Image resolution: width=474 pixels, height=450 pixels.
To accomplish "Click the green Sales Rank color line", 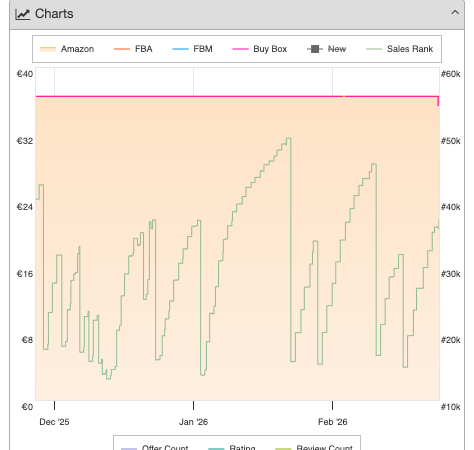I will pyautogui.click(x=374, y=49).
